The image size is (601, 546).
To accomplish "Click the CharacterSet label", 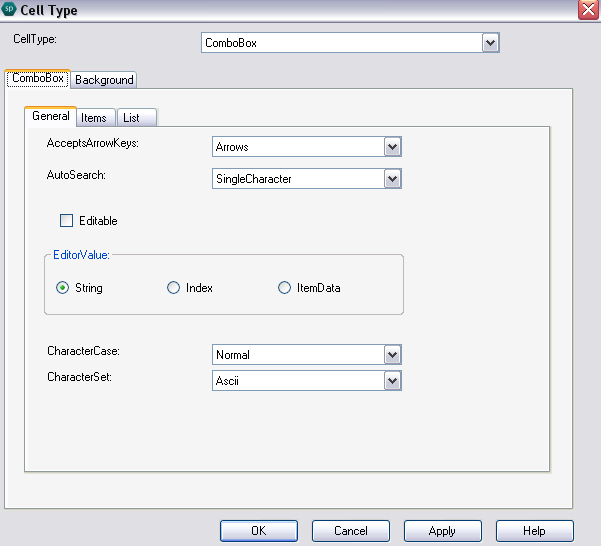I will coord(79,377).
